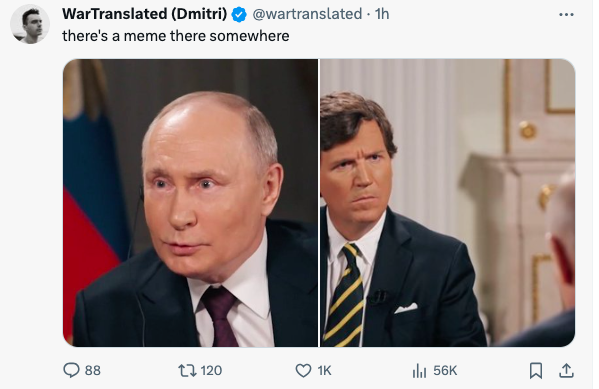Bookmark this tweet
Screen dimensions: 599x389
536,370
